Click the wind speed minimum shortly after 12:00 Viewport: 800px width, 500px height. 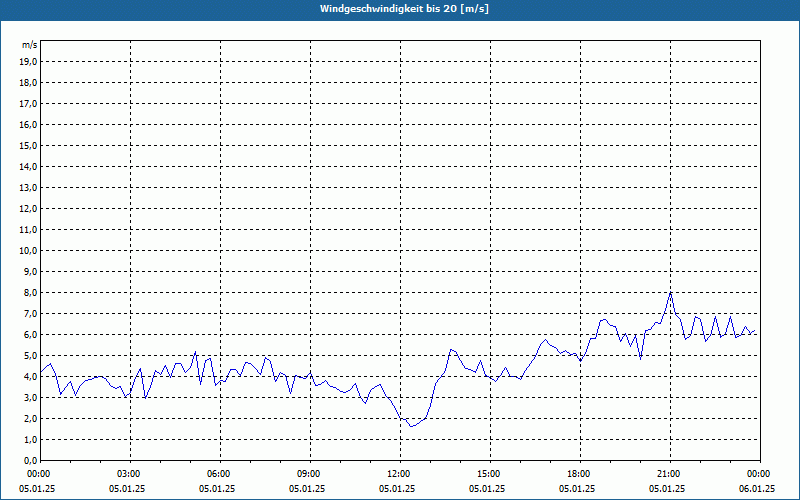point(411,426)
